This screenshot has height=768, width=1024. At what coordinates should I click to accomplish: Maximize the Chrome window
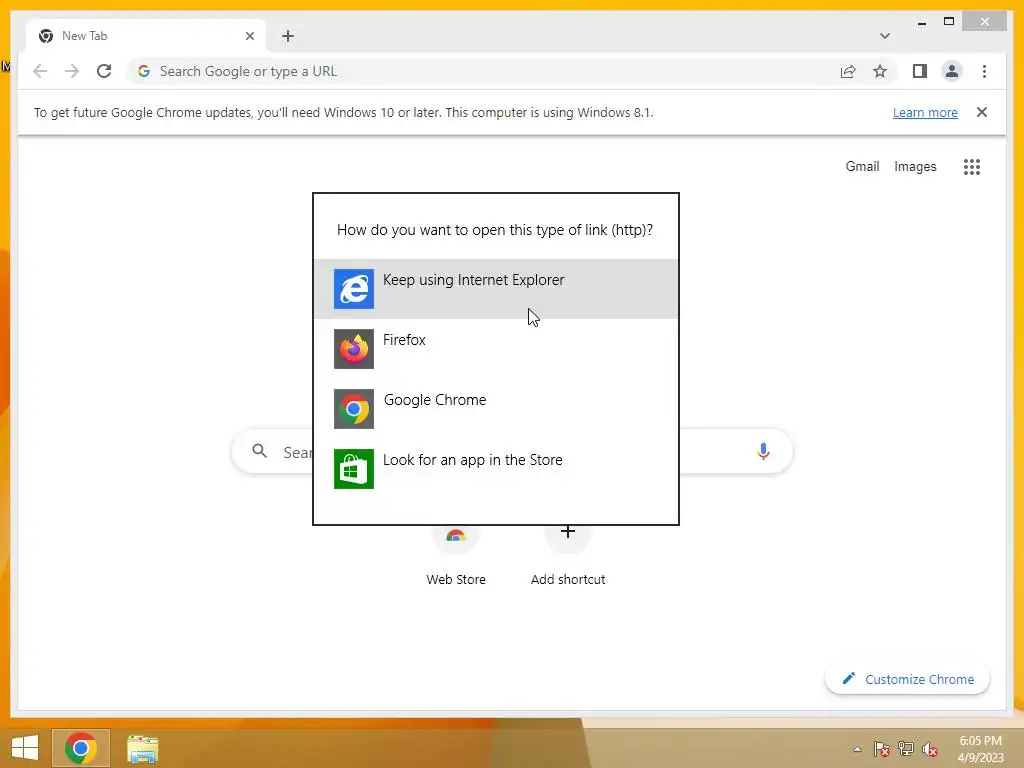(x=949, y=22)
